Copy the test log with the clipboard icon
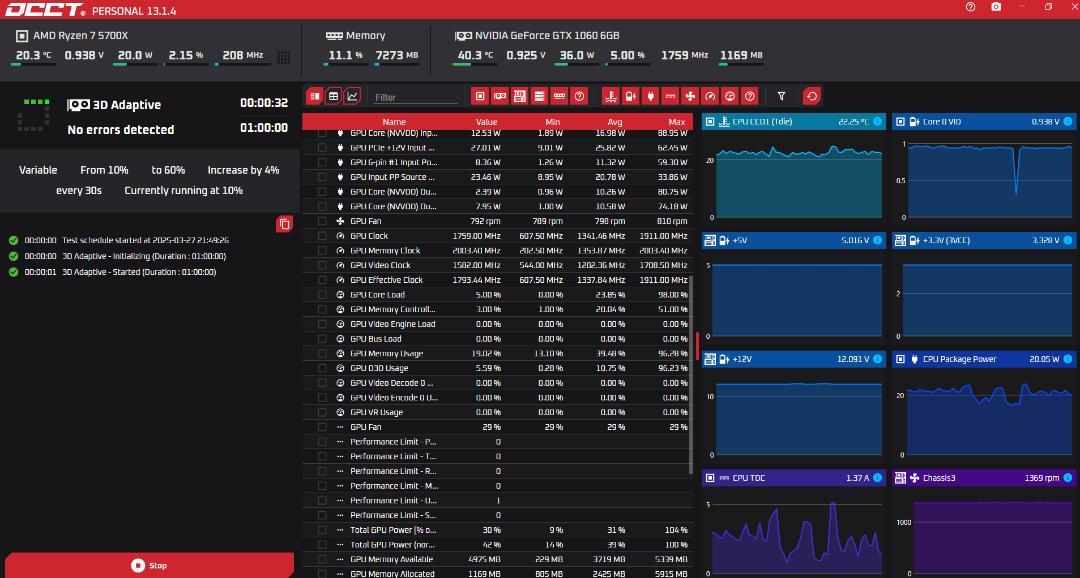The height and width of the screenshot is (578, 1080). (x=284, y=224)
